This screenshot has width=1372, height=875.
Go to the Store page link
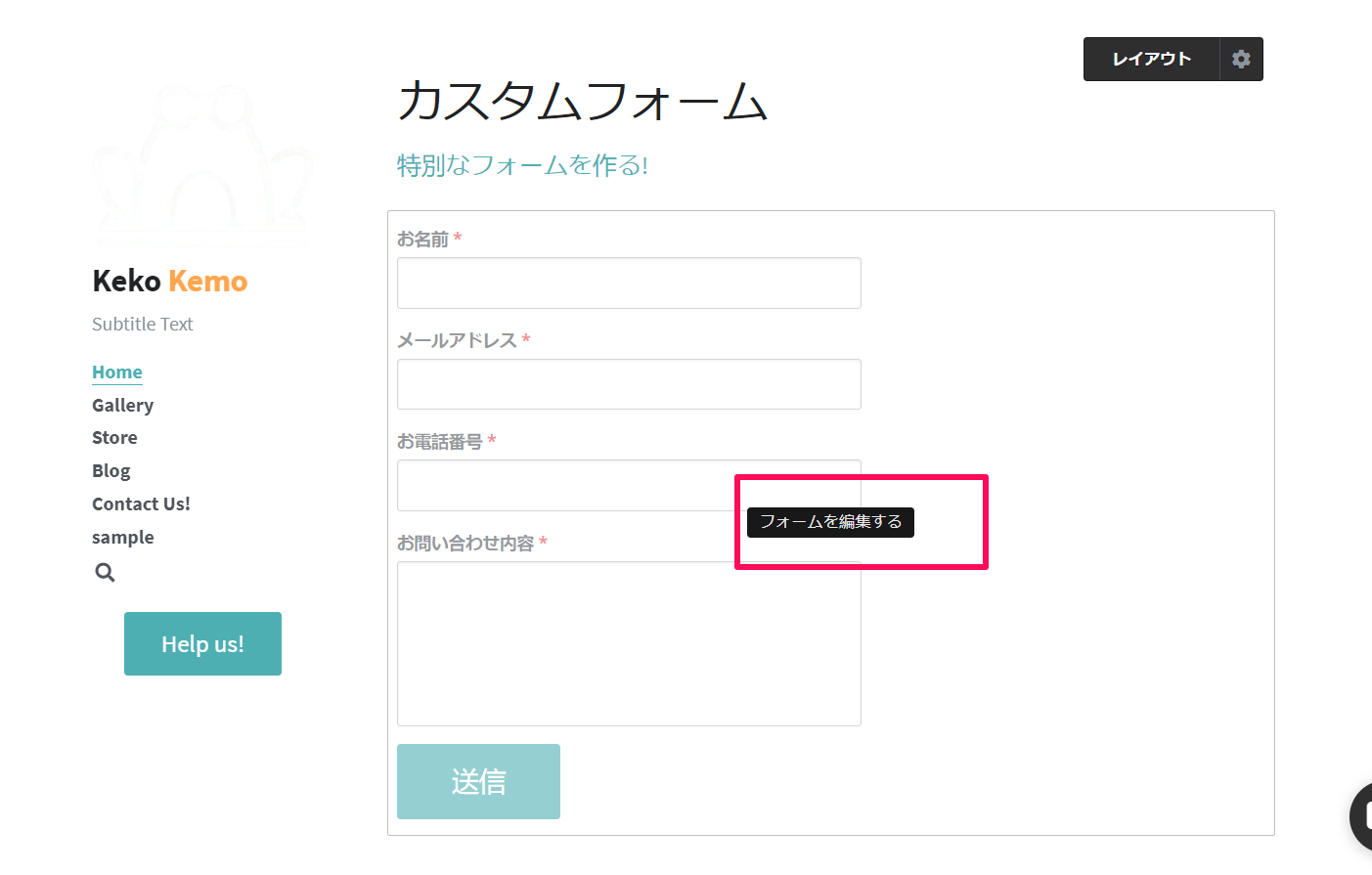114,437
